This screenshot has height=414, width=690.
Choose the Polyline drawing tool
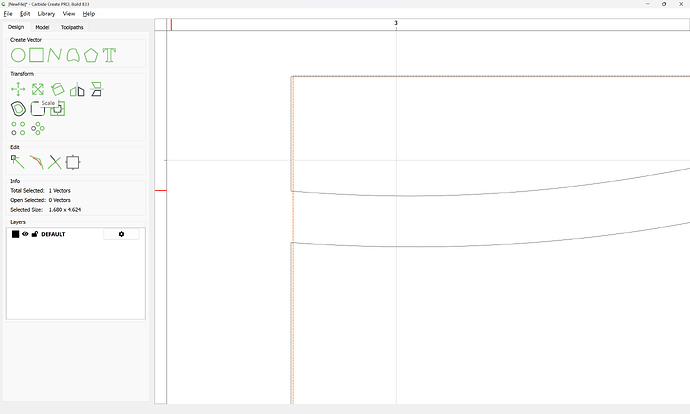(54, 55)
